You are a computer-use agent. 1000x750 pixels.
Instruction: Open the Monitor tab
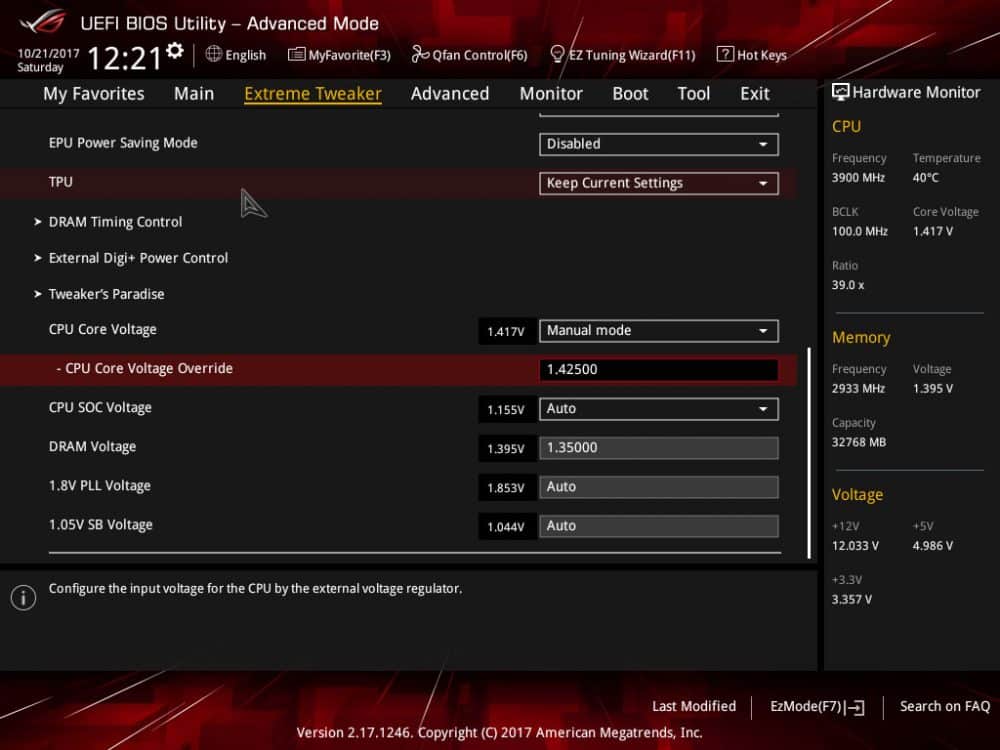point(551,94)
